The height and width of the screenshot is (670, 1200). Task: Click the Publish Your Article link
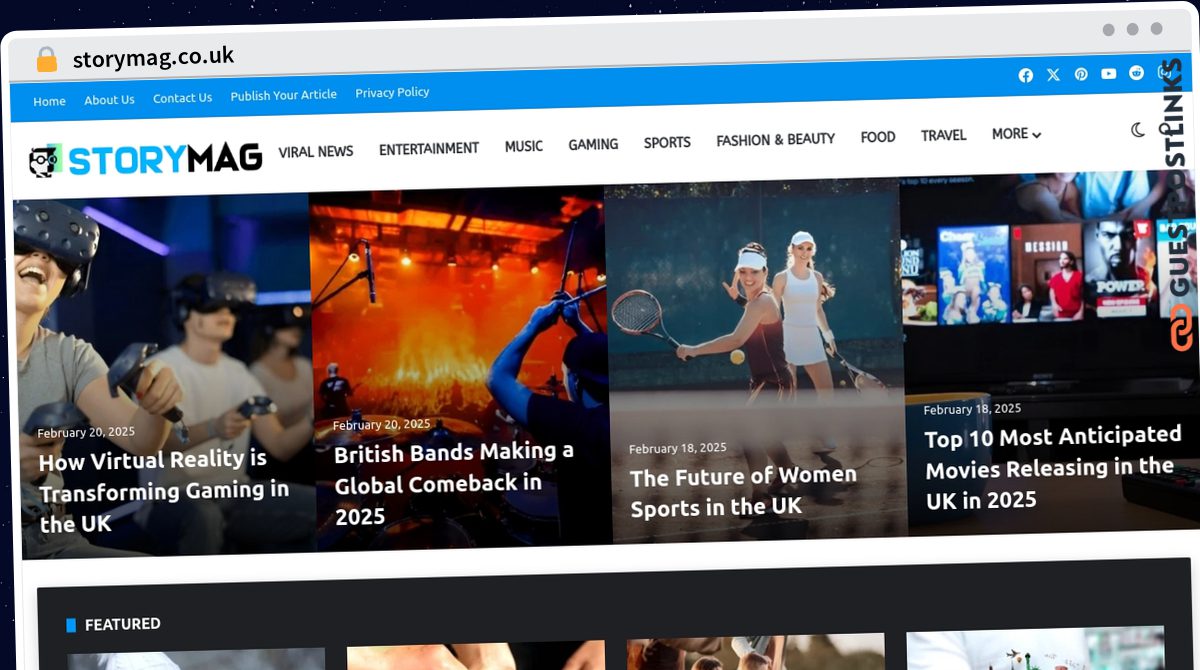click(284, 95)
